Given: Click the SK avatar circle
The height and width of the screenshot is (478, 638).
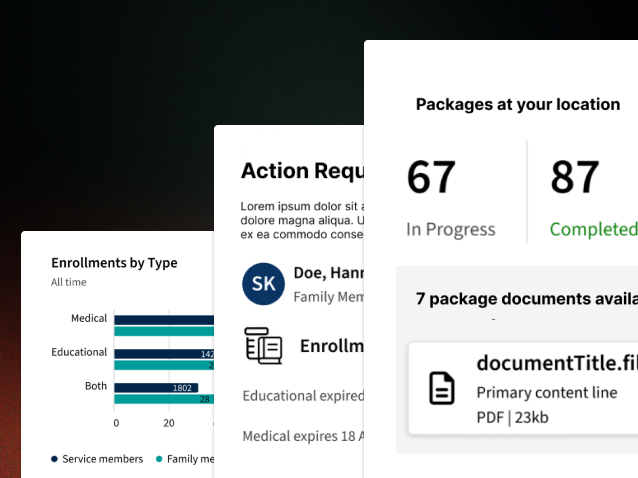Looking at the screenshot, I should 263,284.
